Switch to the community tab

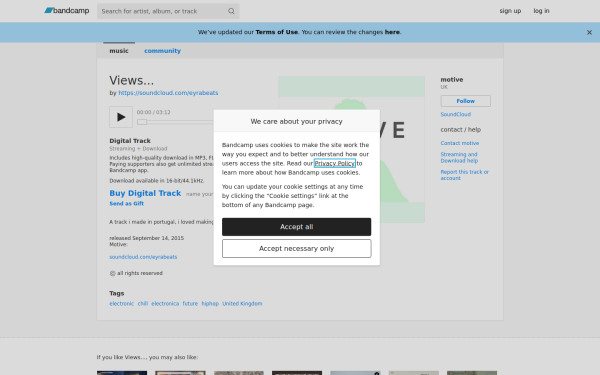coord(162,51)
